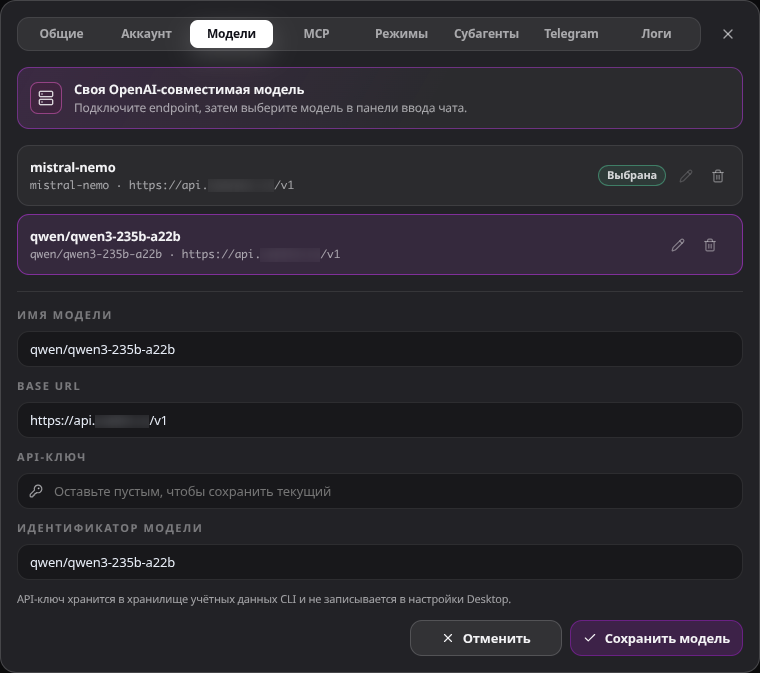760x673 pixels.
Task: Delete the qwen/qwen3-235b-a22b model
Action: coord(710,245)
